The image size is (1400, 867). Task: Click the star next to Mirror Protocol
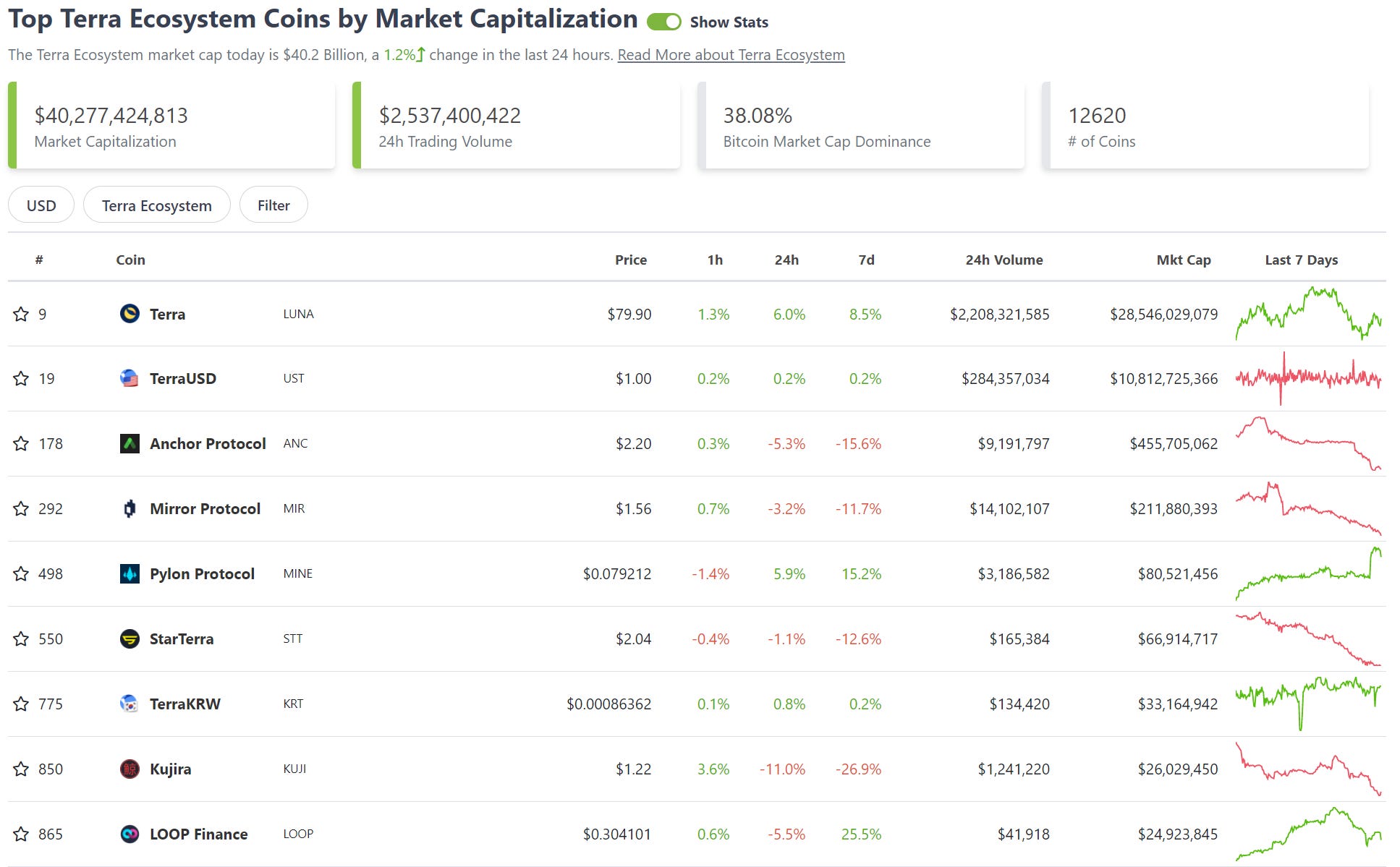tap(21, 509)
